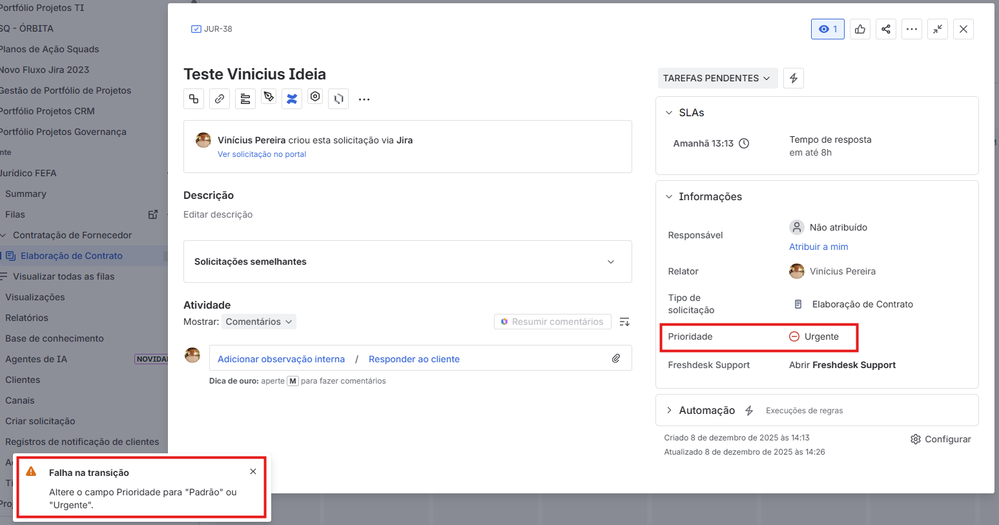Click Elaboração de Contrato request type value

853,305
